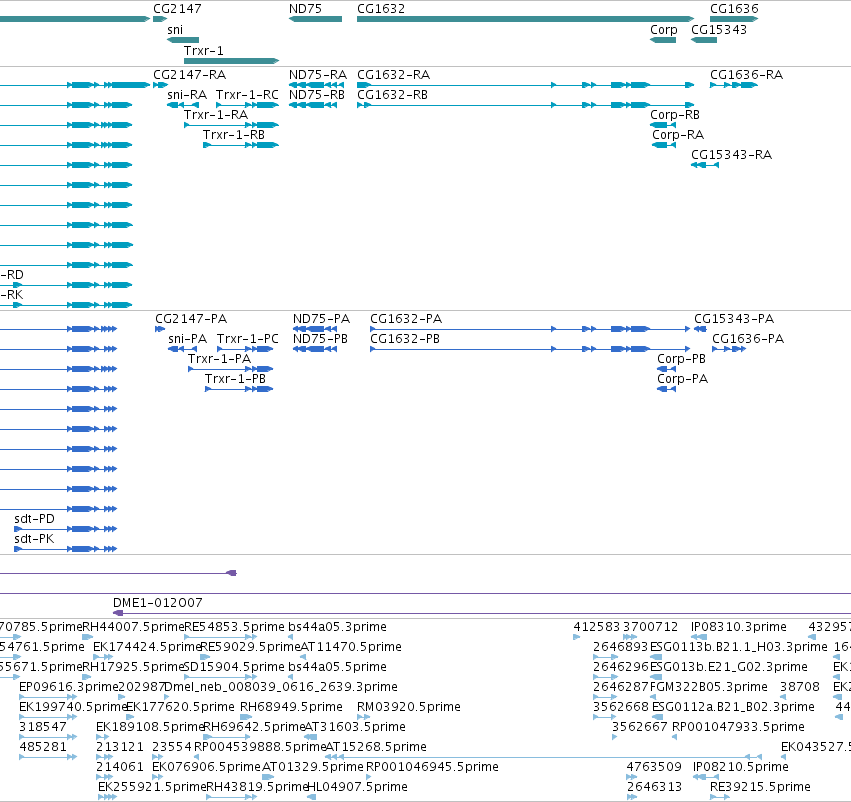Select transcript CG1636-RA label
851x802 pixels.
746,74
